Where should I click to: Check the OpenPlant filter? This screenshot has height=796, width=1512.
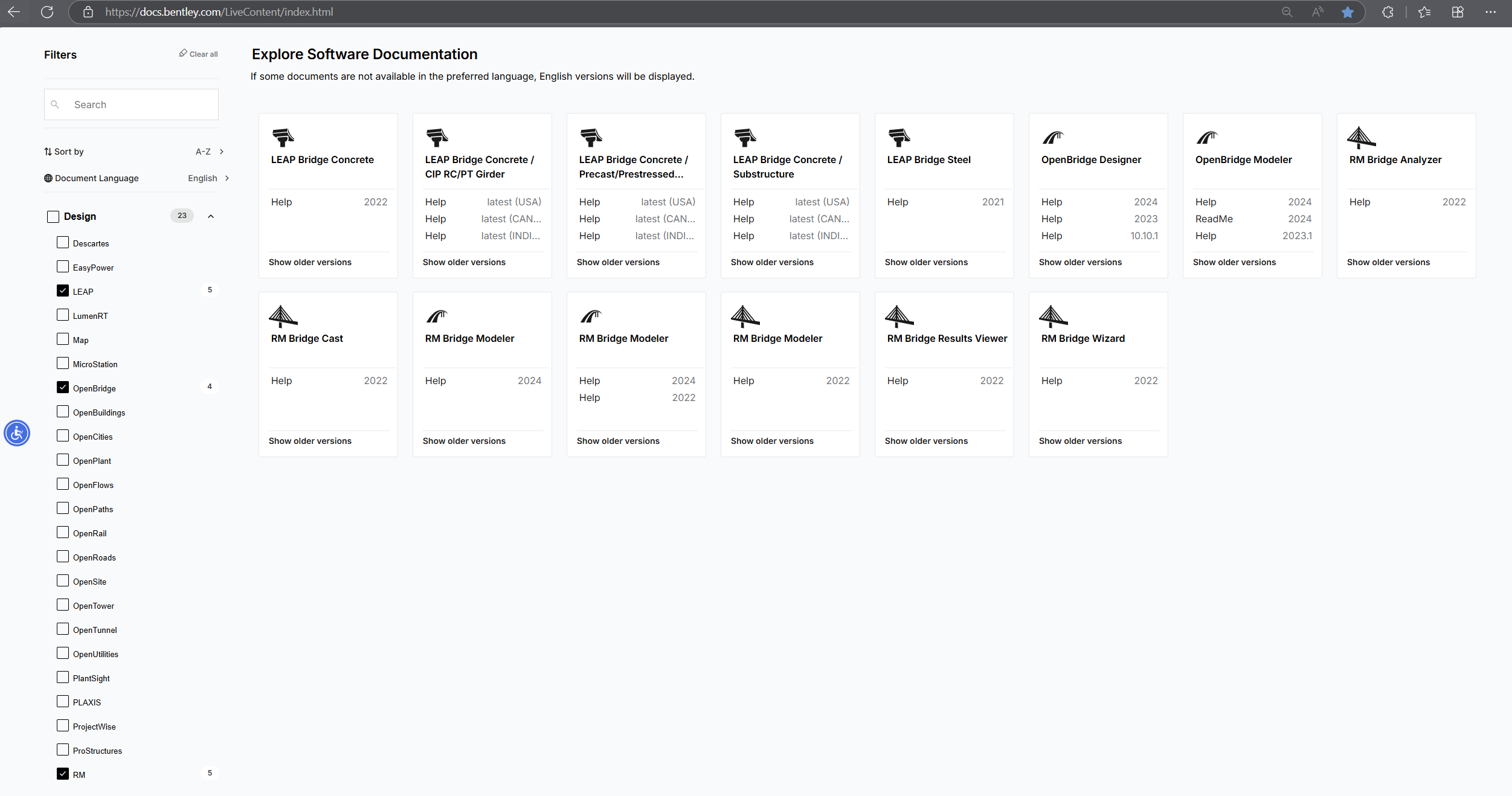tap(63, 460)
